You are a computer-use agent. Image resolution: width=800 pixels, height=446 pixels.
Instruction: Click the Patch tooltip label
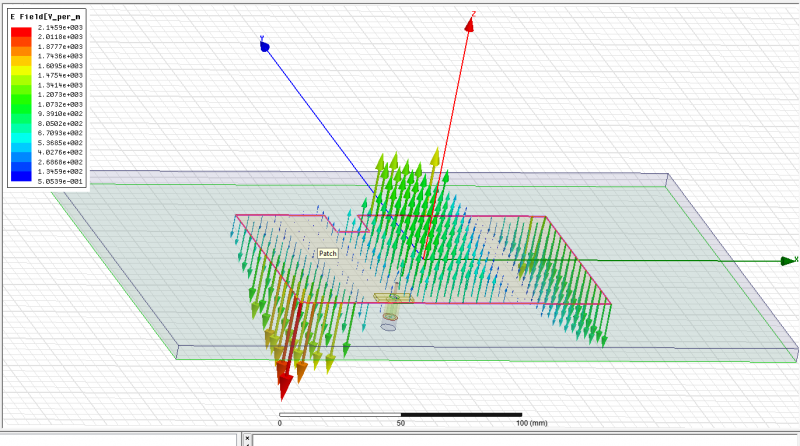click(328, 253)
